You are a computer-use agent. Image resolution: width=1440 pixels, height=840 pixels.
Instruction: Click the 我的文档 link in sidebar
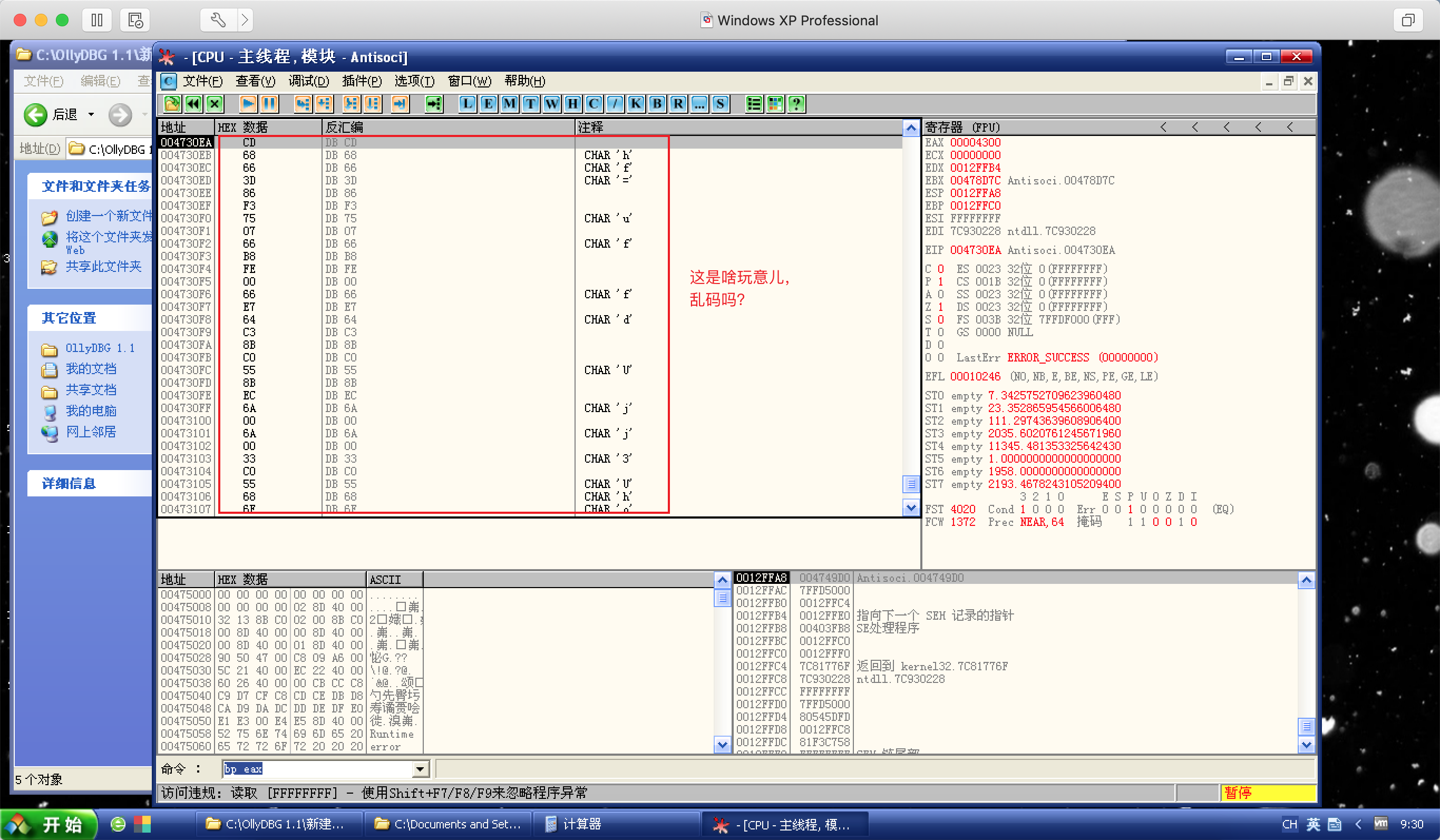(90, 368)
